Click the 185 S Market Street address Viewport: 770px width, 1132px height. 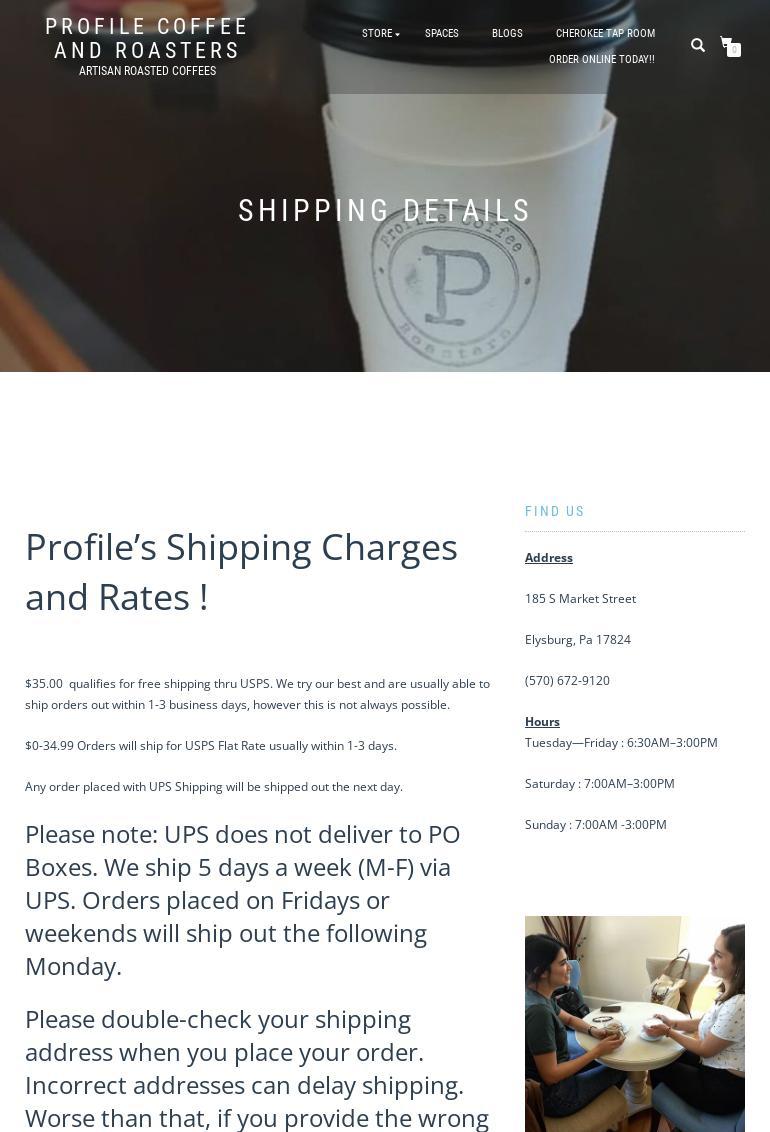[x=580, y=599]
